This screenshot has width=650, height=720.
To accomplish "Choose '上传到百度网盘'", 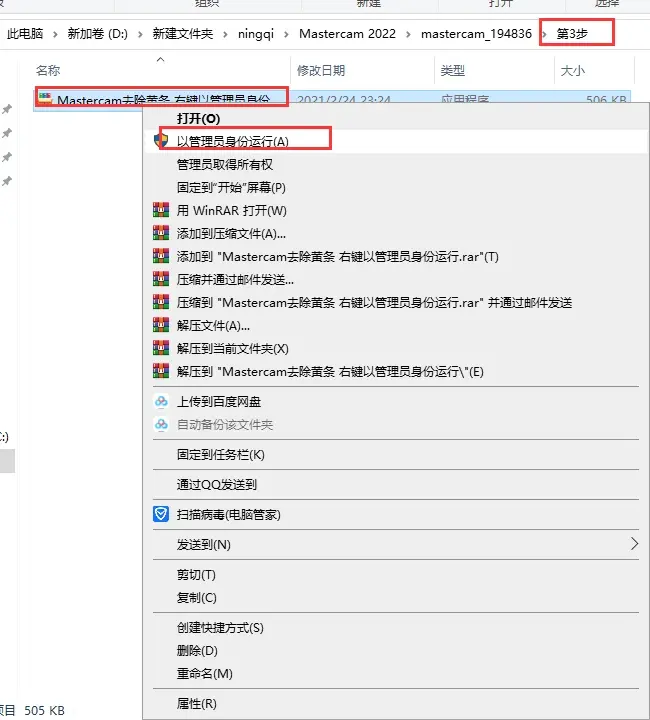I will [x=219, y=401].
